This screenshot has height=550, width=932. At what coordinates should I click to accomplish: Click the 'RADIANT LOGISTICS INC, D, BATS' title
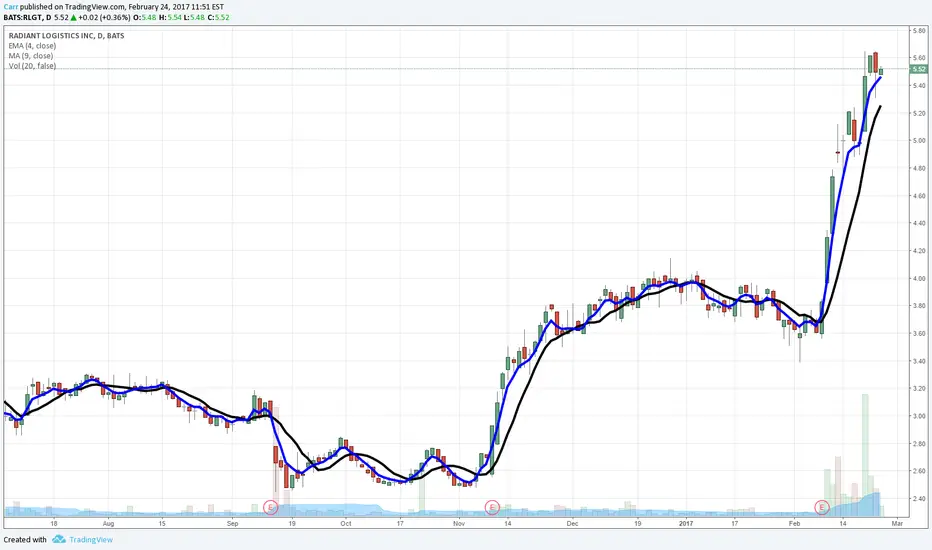pyautogui.click(x=66, y=36)
